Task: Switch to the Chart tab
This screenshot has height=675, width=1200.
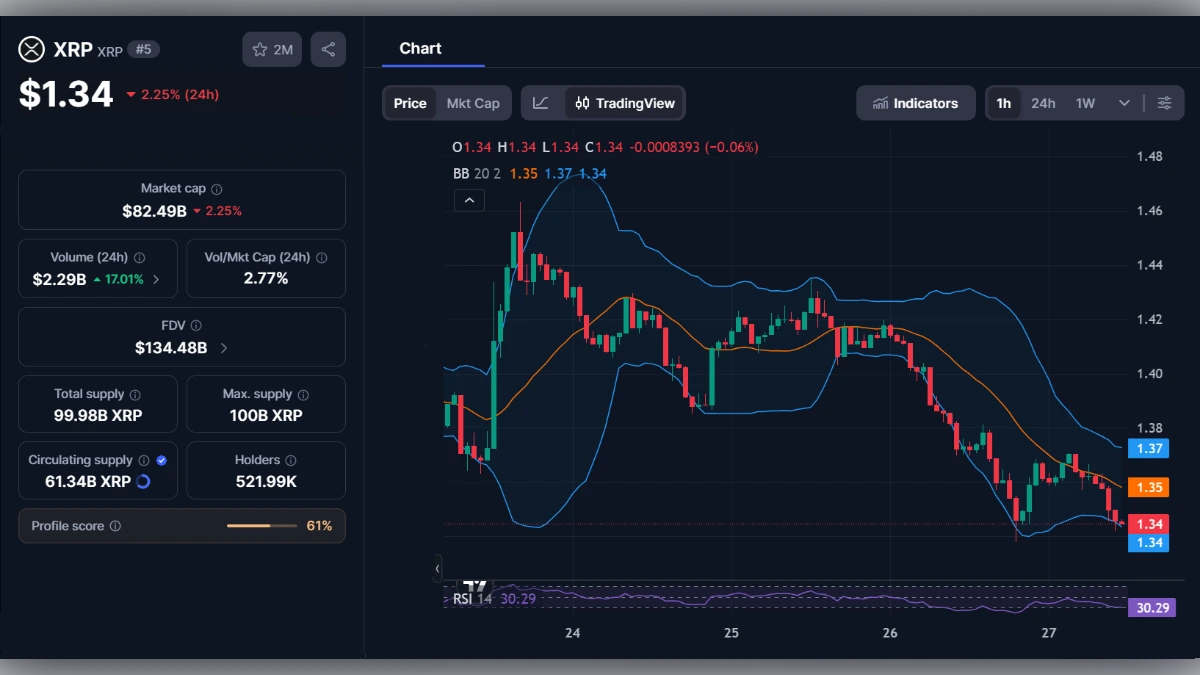Action: 421,48
